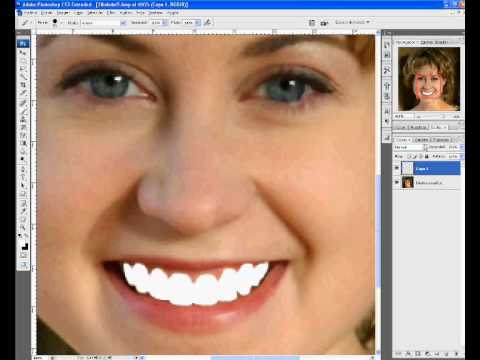This screenshot has height=360, width=480.
Task: Toggle lock position
Action: click(421, 156)
